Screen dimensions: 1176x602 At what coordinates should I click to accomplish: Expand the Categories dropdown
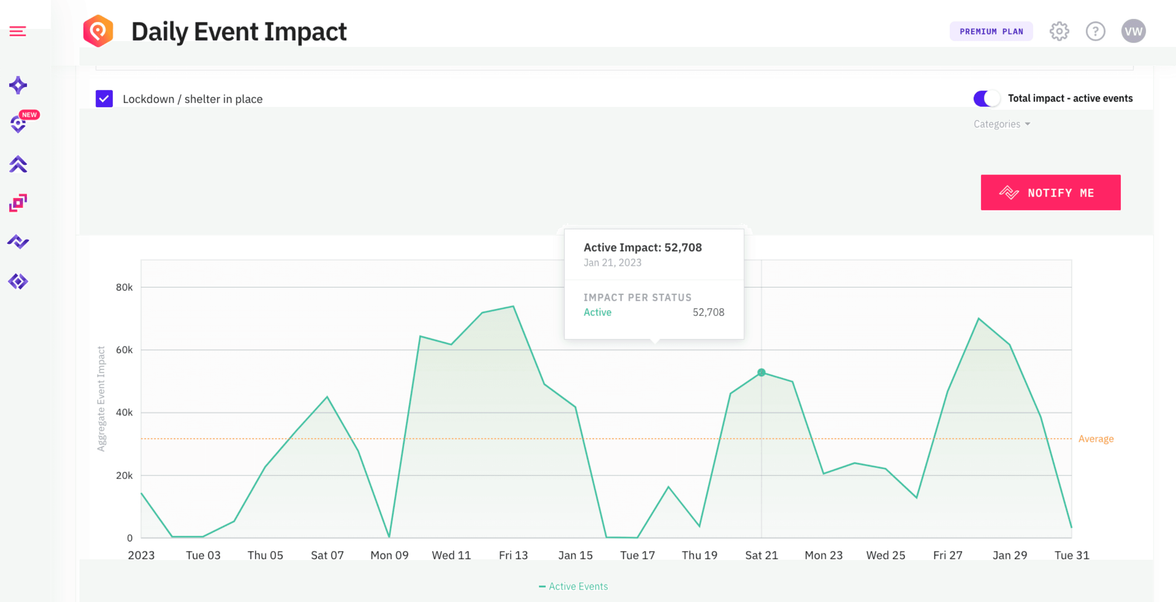click(1001, 124)
